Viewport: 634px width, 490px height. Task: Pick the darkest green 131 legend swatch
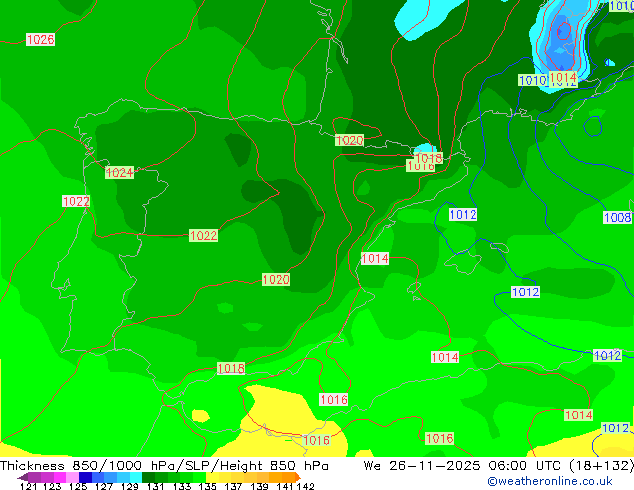[x=148, y=477]
